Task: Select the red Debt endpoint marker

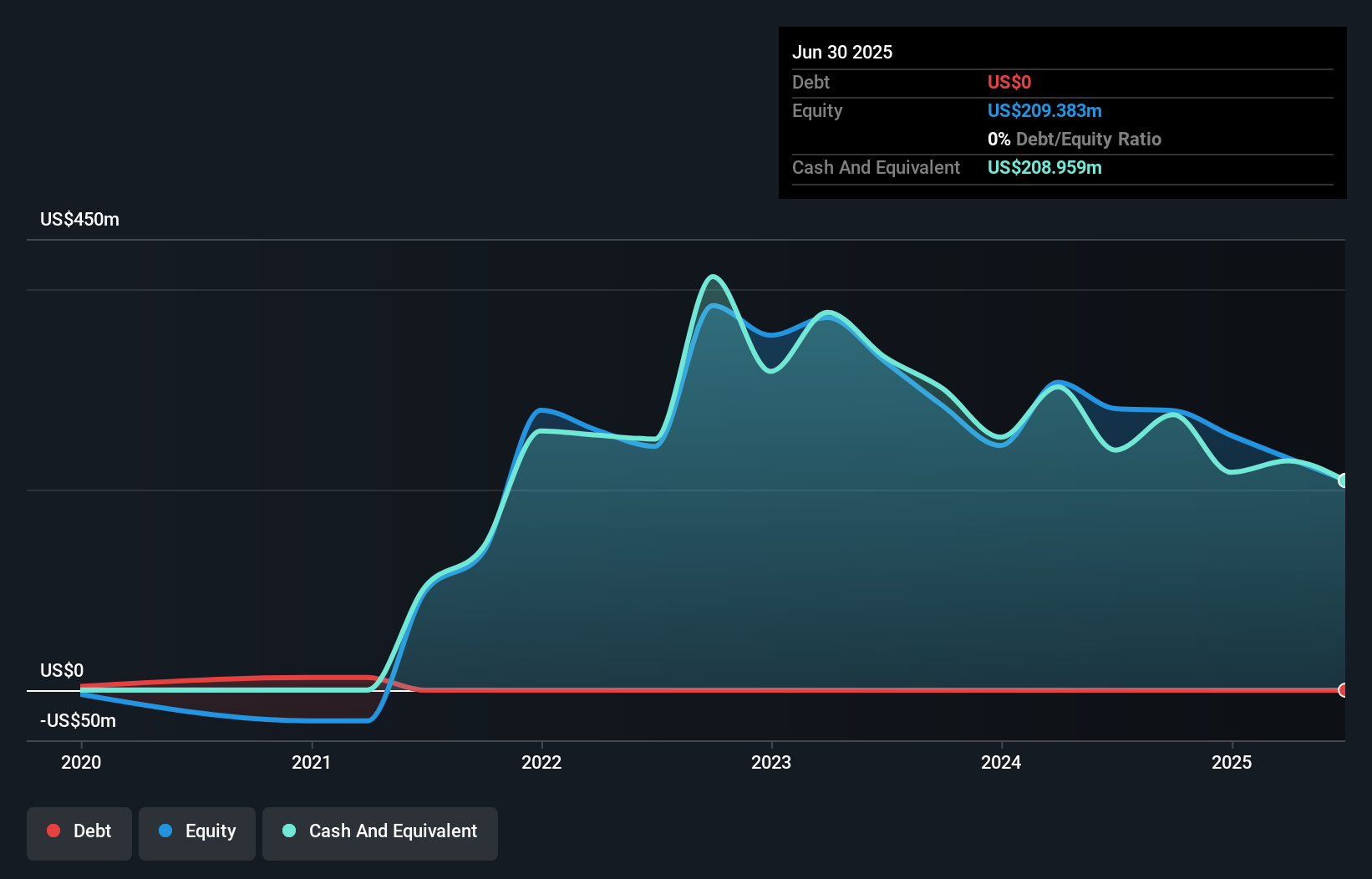Action: click(x=1344, y=690)
